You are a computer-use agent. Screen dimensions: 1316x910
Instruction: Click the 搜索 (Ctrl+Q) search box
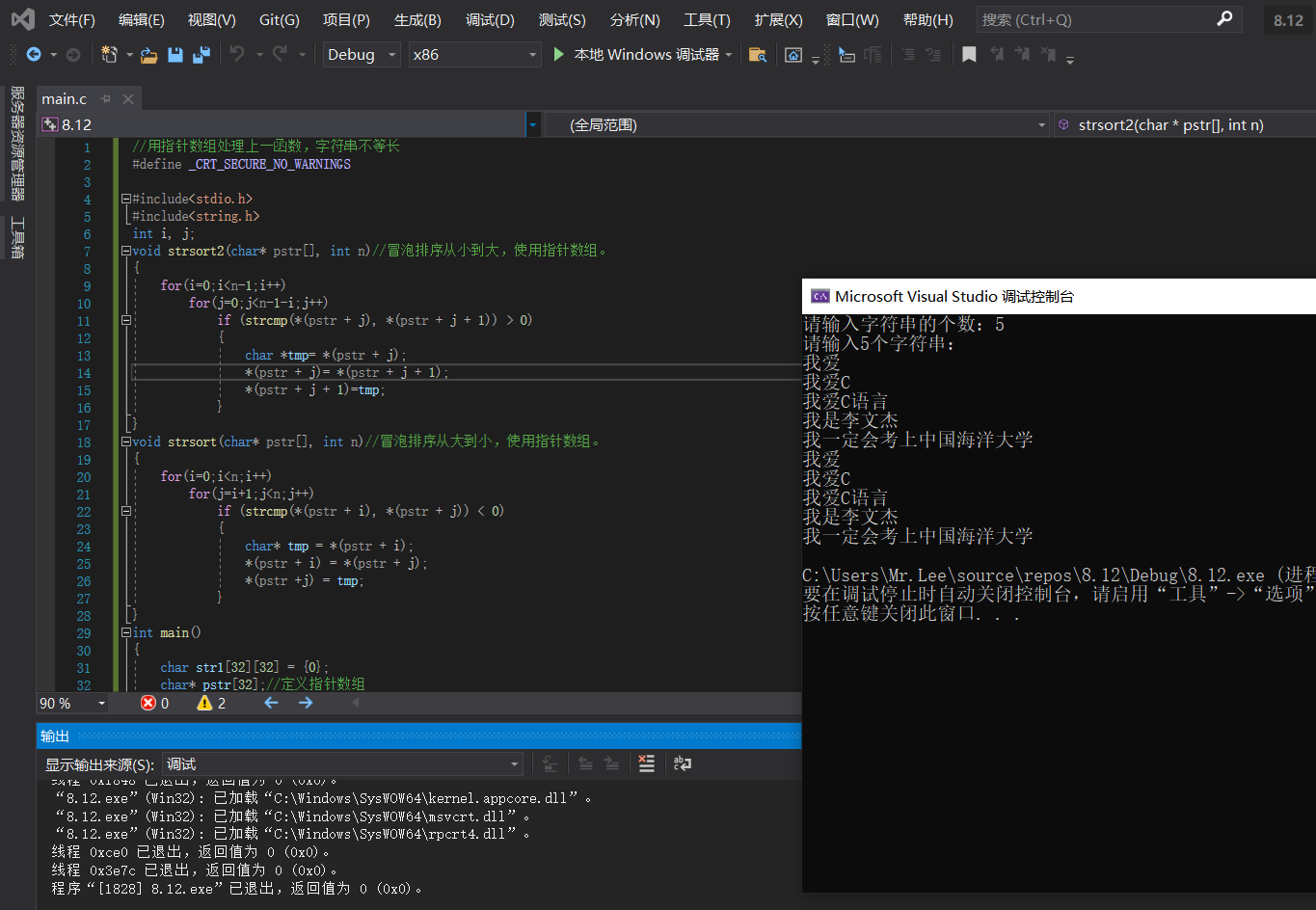pos(1109,19)
